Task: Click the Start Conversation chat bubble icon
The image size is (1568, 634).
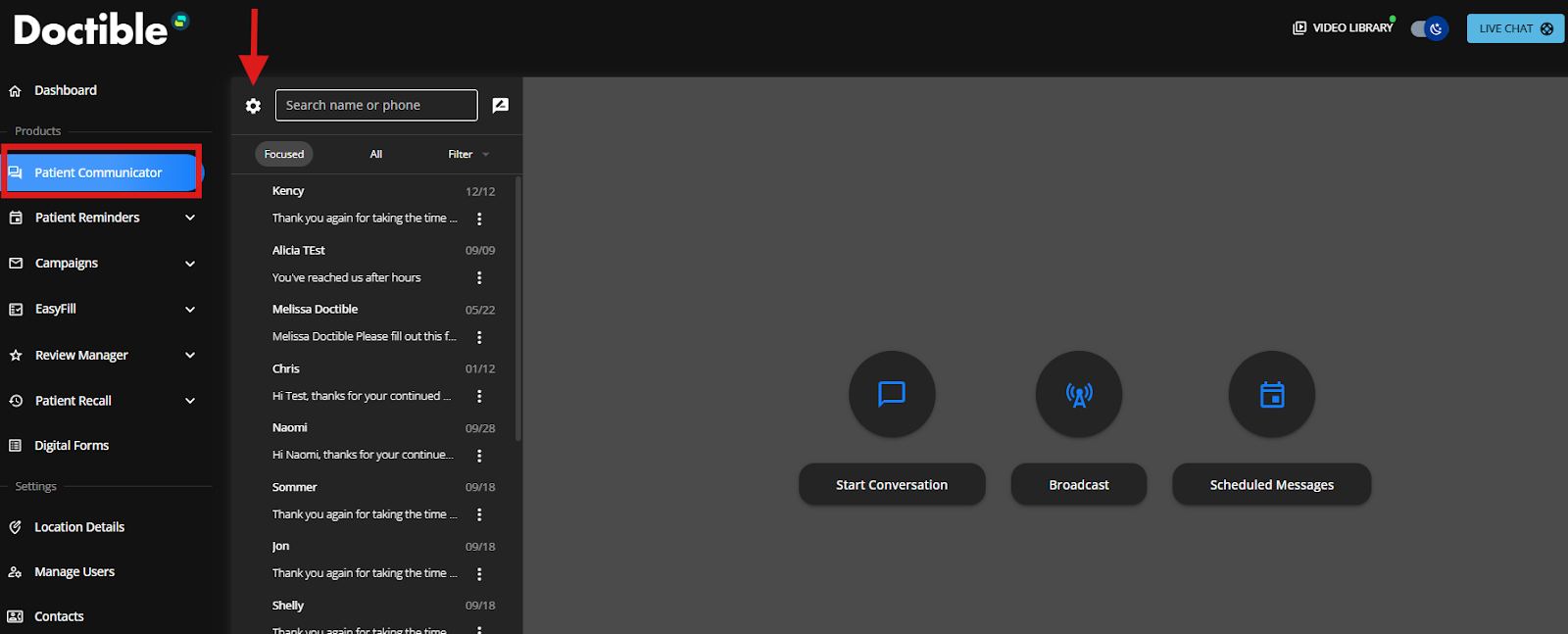Action: click(892, 394)
